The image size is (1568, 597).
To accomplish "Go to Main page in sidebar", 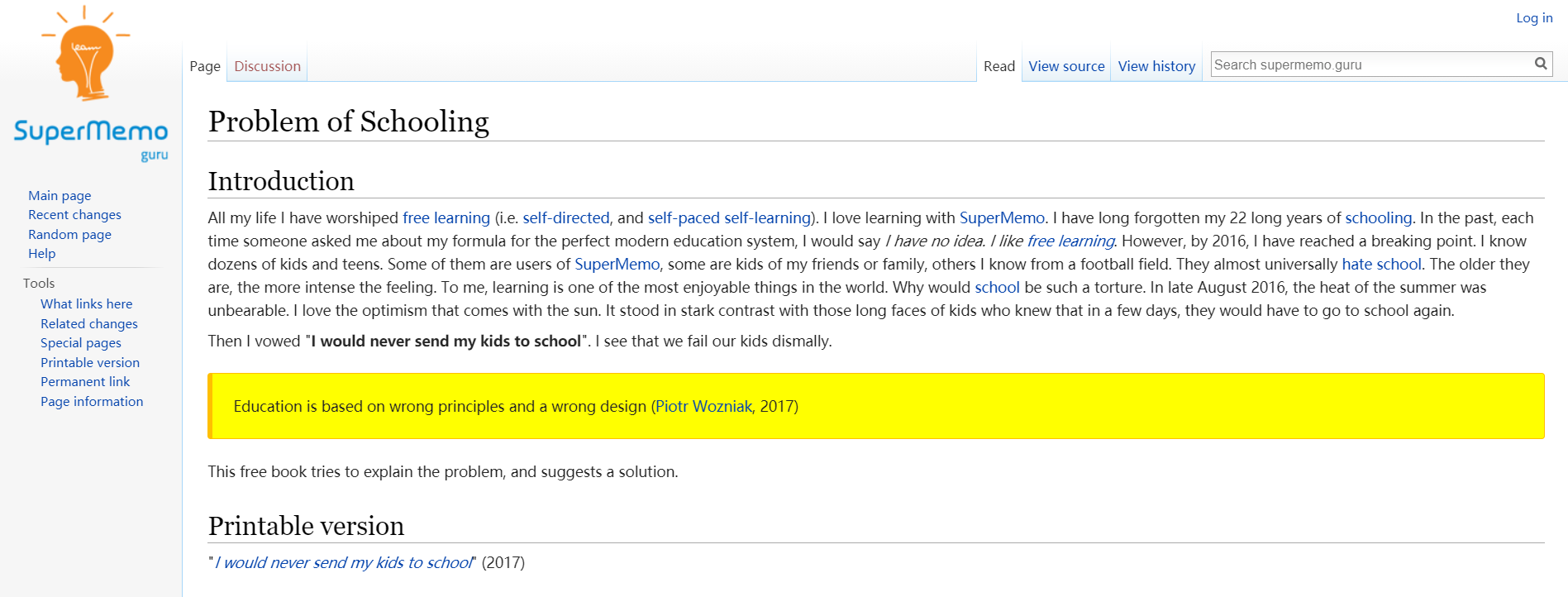I will (60, 196).
